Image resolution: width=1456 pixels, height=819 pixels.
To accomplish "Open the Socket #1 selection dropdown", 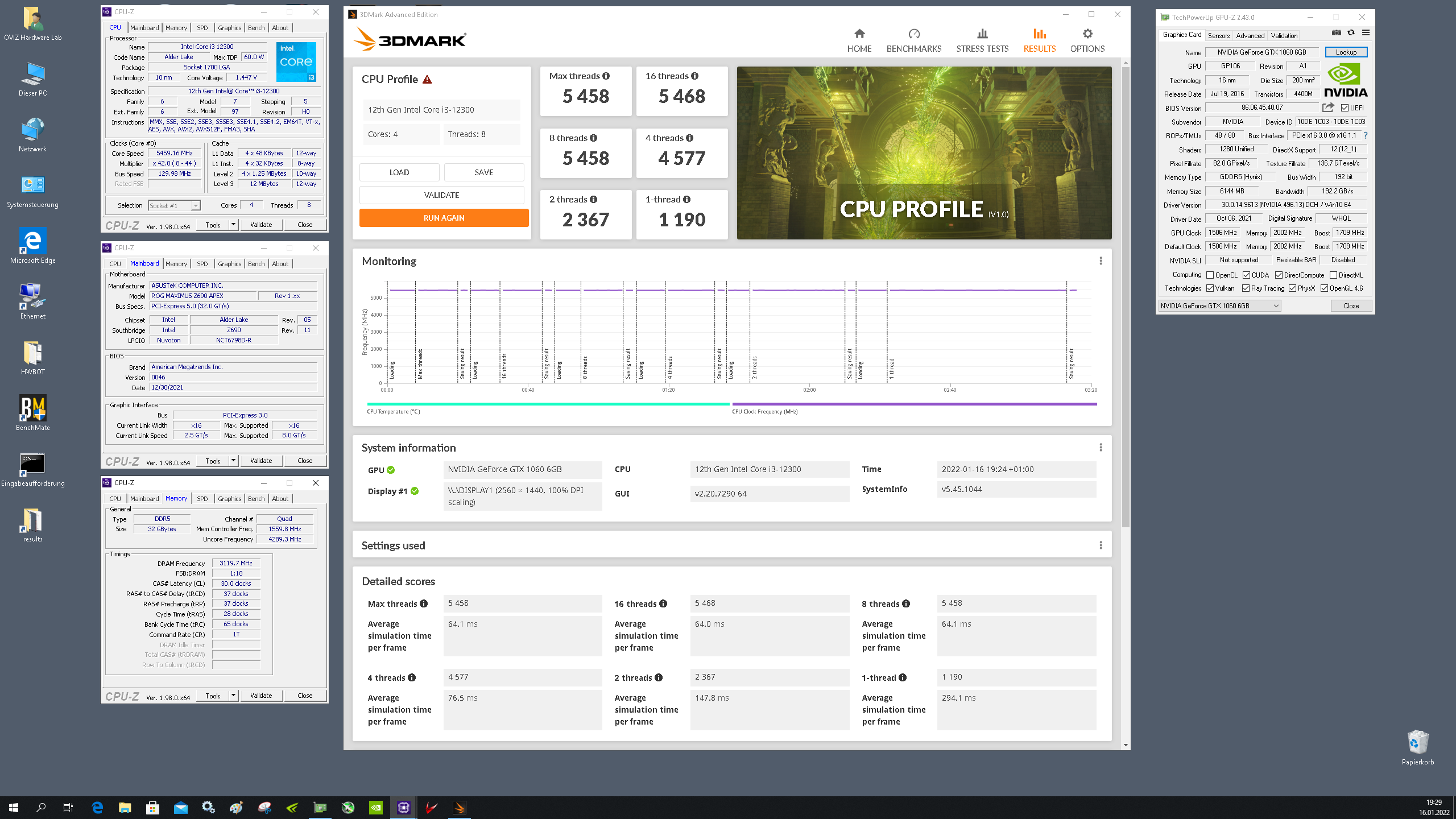I will (174, 205).
